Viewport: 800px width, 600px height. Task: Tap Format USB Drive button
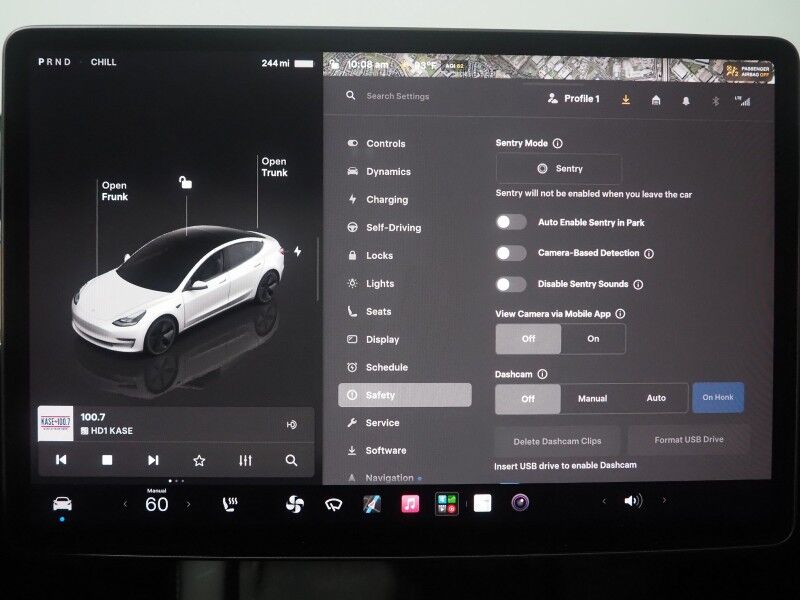click(689, 439)
